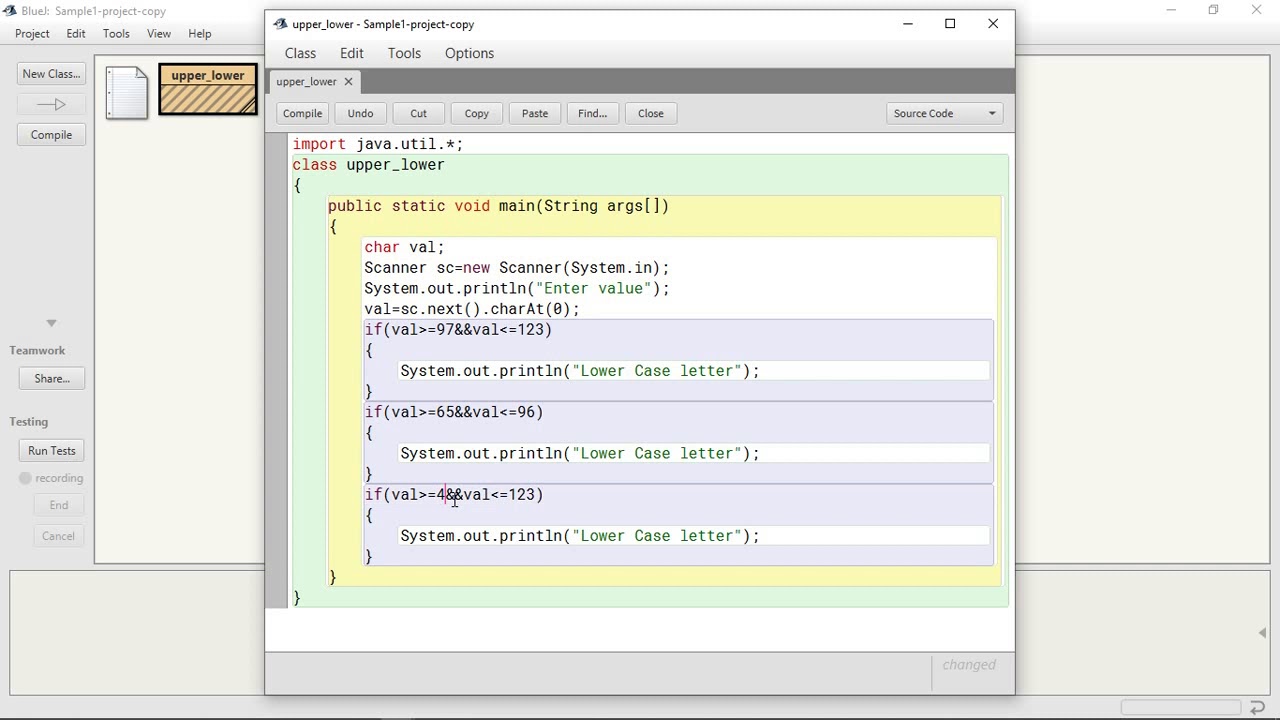The width and height of the screenshot is (1280, 720).
Task: Open the Tools menu in editor window
Action: point(404,53)
